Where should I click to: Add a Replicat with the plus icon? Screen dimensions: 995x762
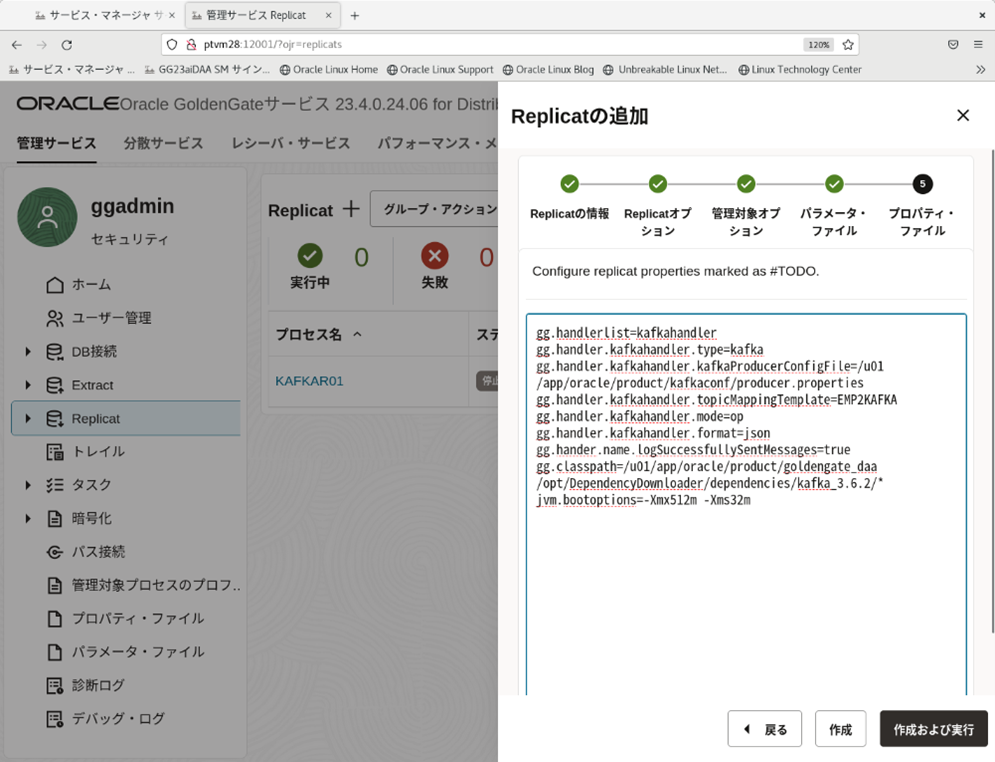pyautogui.click(x=351, y=209)
